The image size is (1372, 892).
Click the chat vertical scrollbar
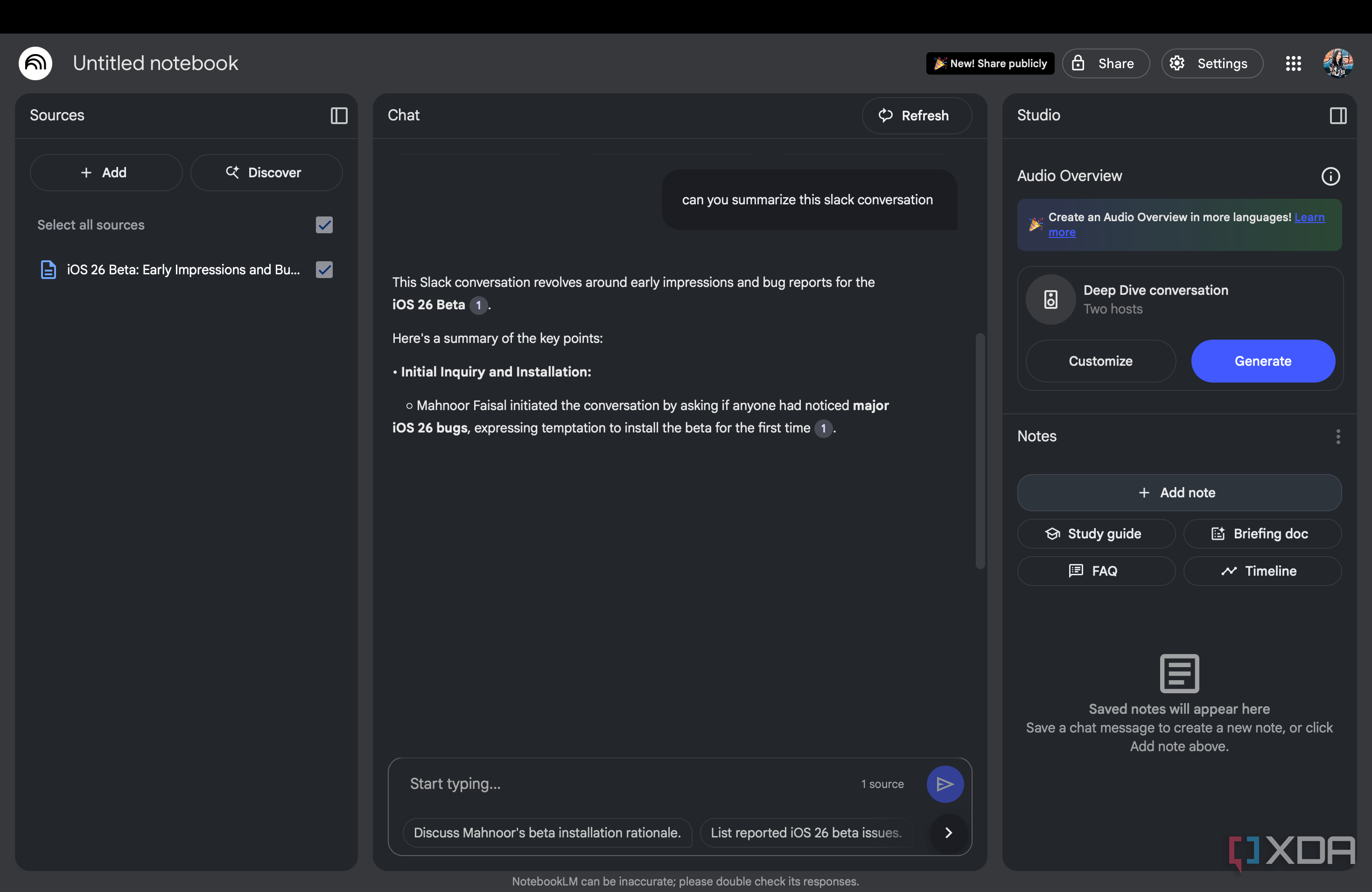point(980,451)
